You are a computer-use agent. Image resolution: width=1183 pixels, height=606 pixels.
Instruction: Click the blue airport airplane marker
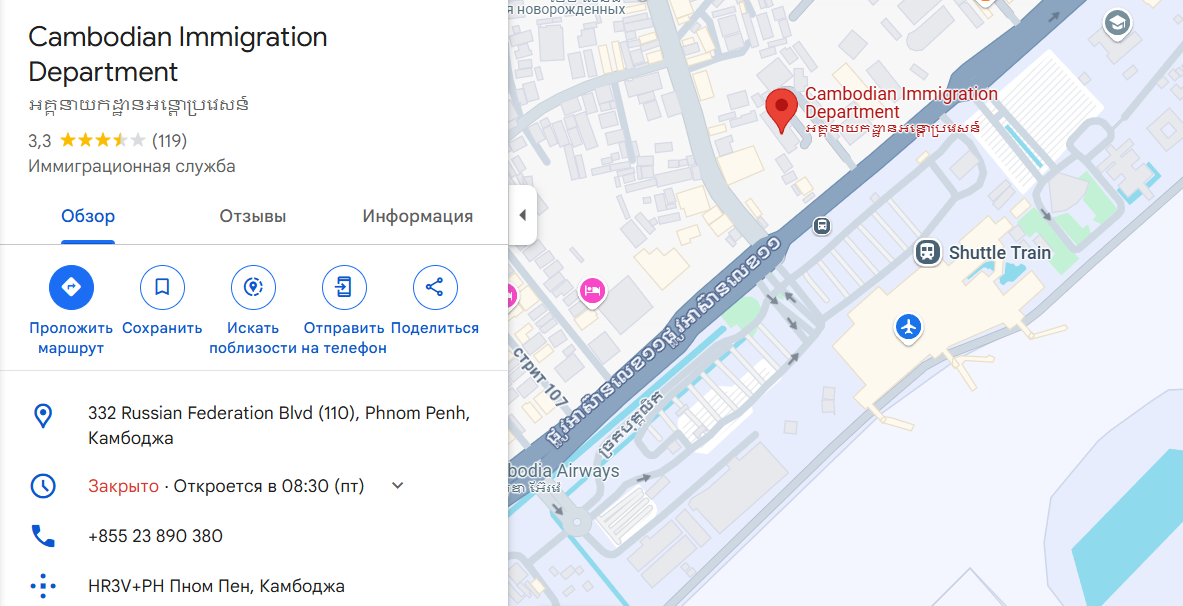click(908, 328)
